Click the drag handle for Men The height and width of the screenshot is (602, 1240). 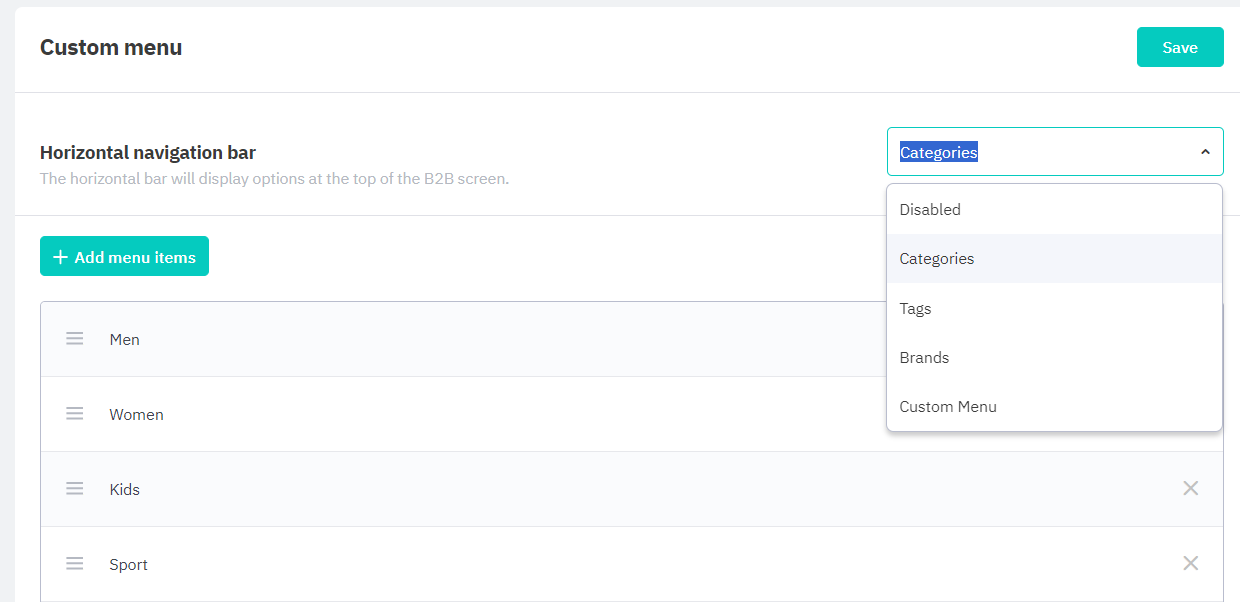(x=75, y=339)
